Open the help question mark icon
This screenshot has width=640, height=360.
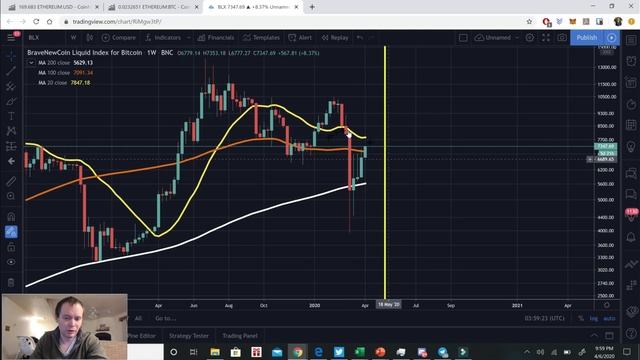click(631, 334)
